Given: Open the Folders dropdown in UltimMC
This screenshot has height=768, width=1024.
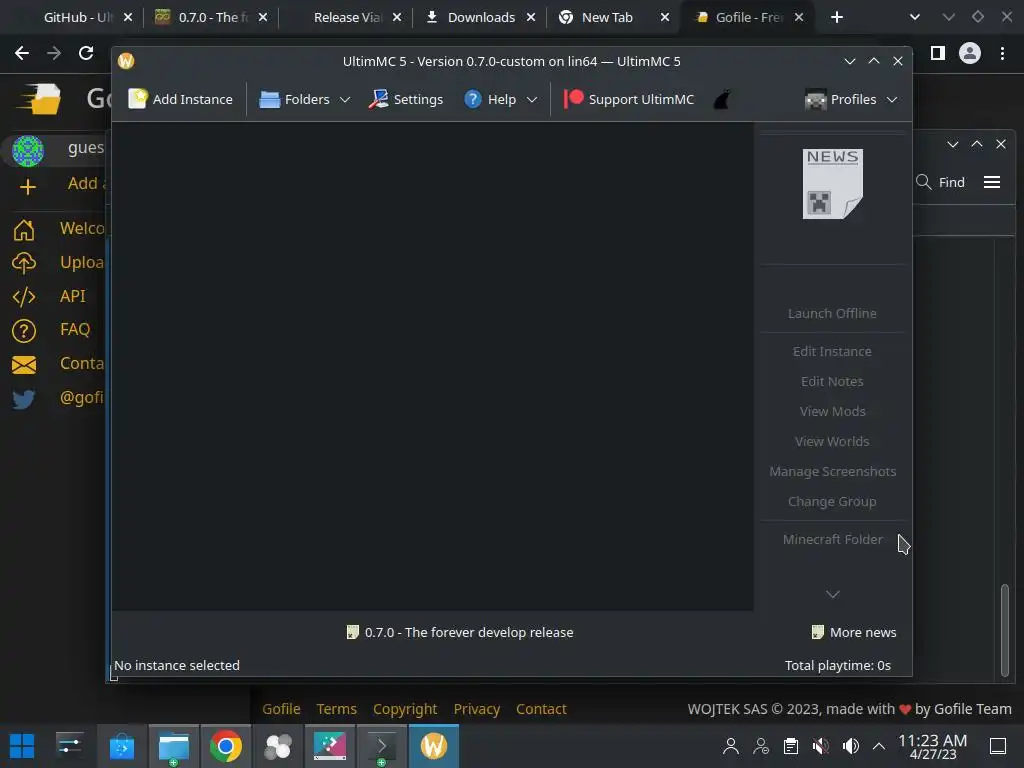Looking at the screenshot, I should click(305, 99).
